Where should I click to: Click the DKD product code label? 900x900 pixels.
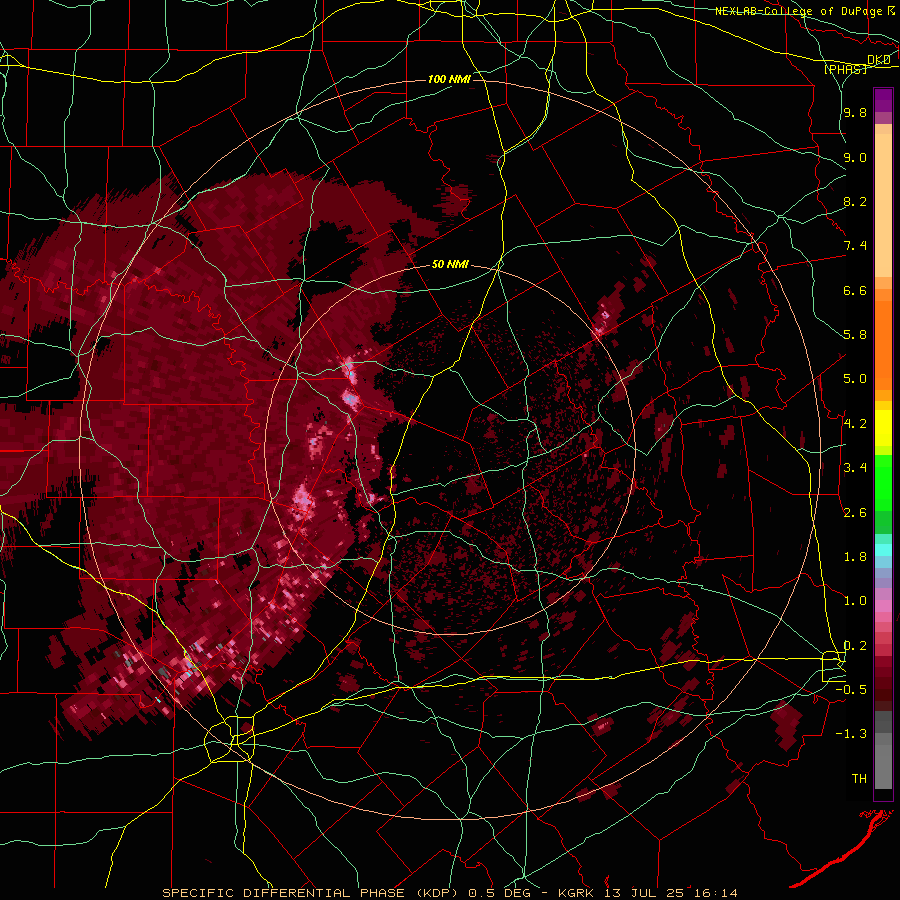pyautogui.click(x=879, y=59)
